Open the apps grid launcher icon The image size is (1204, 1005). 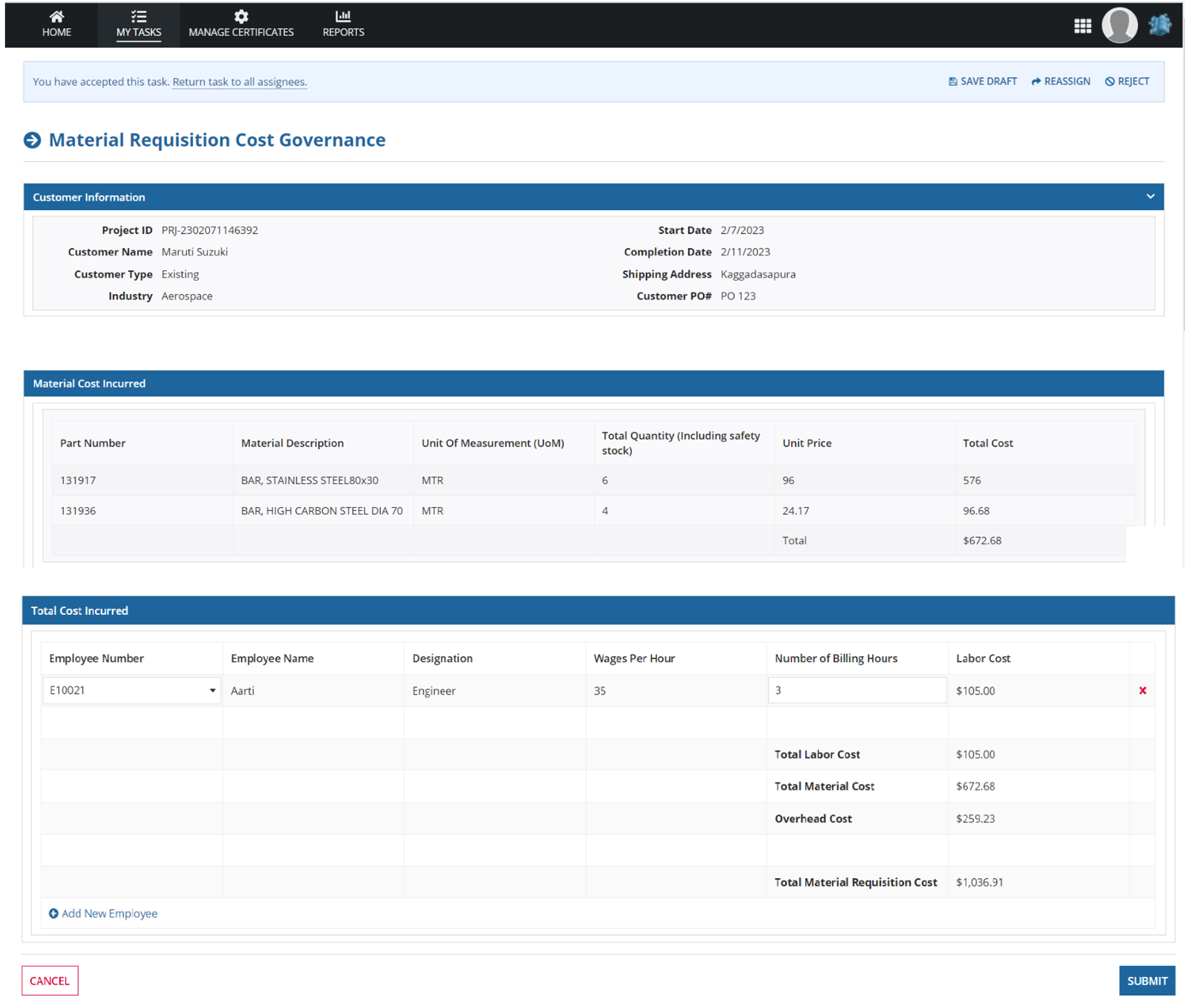[1082, 26]
